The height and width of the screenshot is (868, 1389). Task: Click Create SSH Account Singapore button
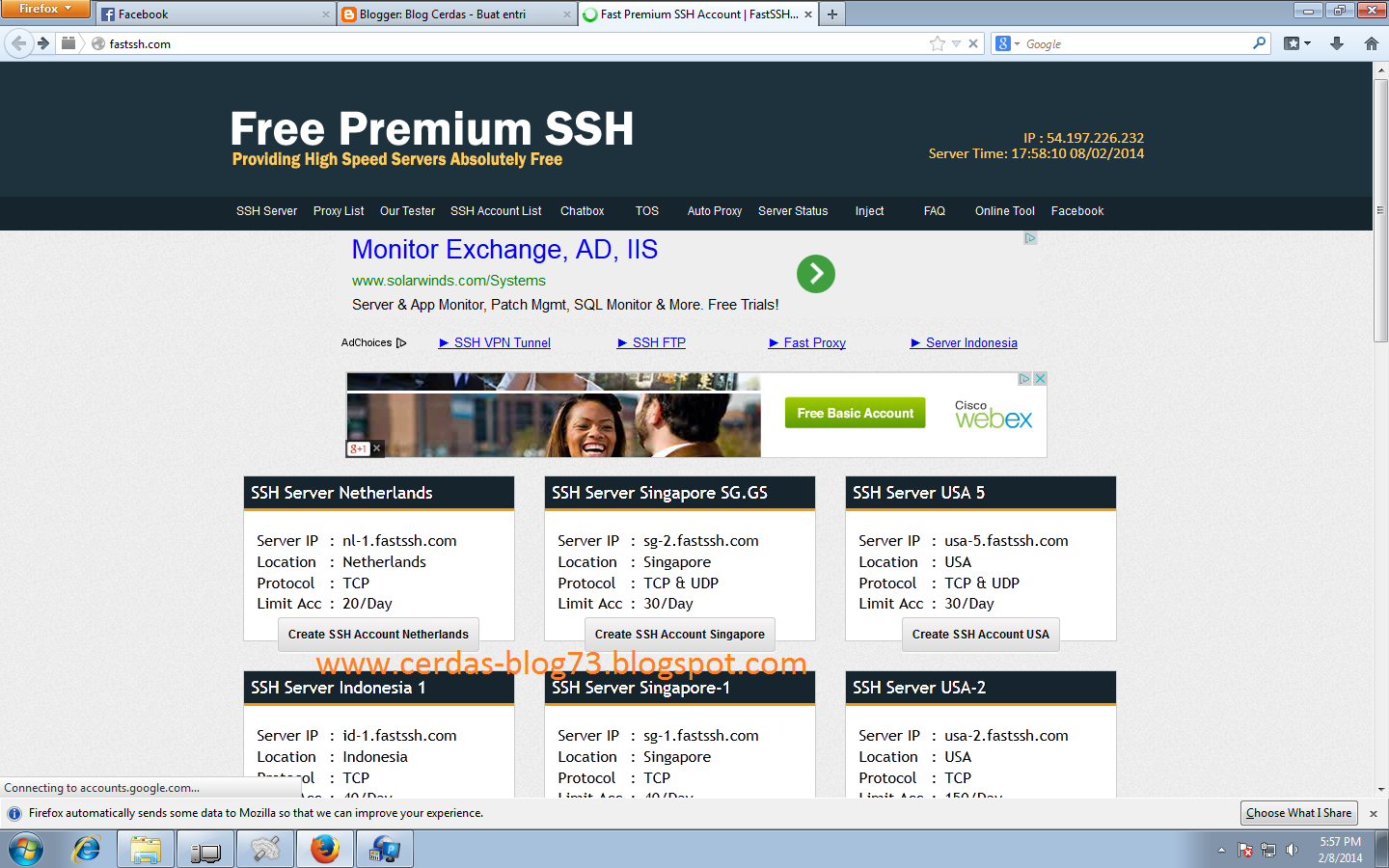point(680,635)
